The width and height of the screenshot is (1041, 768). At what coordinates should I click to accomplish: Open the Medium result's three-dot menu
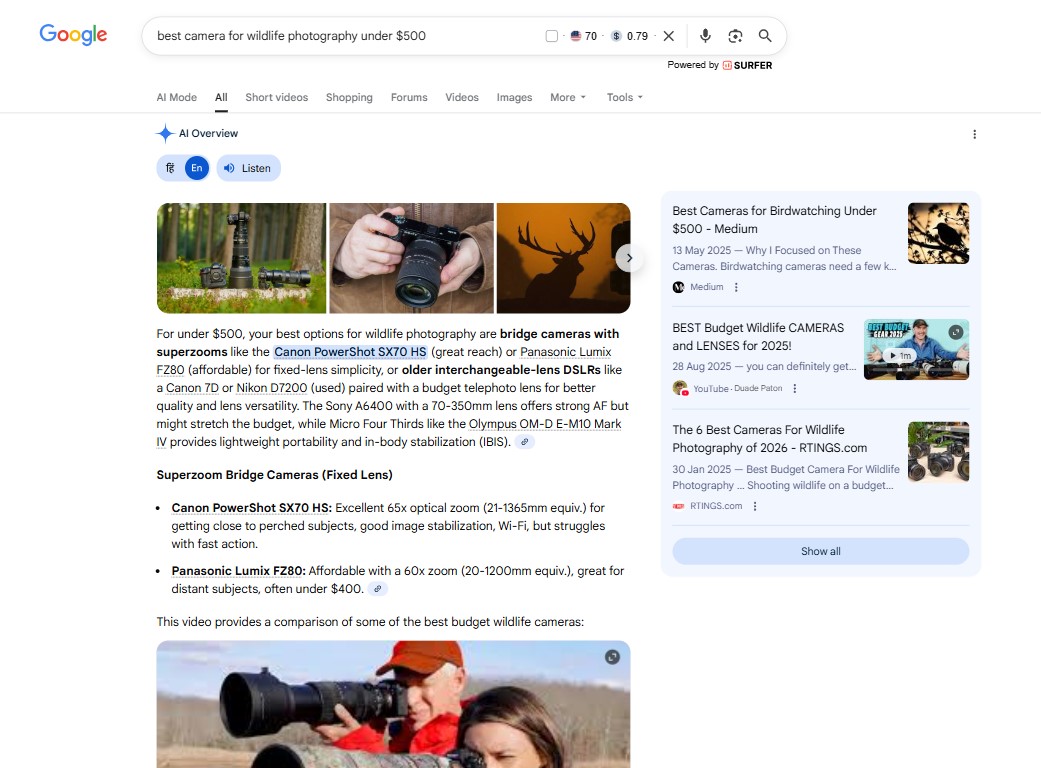pyautogui.click(x=736, y=287)
